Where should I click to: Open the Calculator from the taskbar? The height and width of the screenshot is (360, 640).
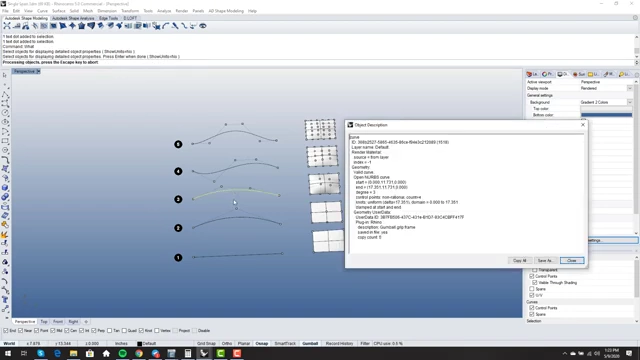pyautogui.click(x=188, y=353)
